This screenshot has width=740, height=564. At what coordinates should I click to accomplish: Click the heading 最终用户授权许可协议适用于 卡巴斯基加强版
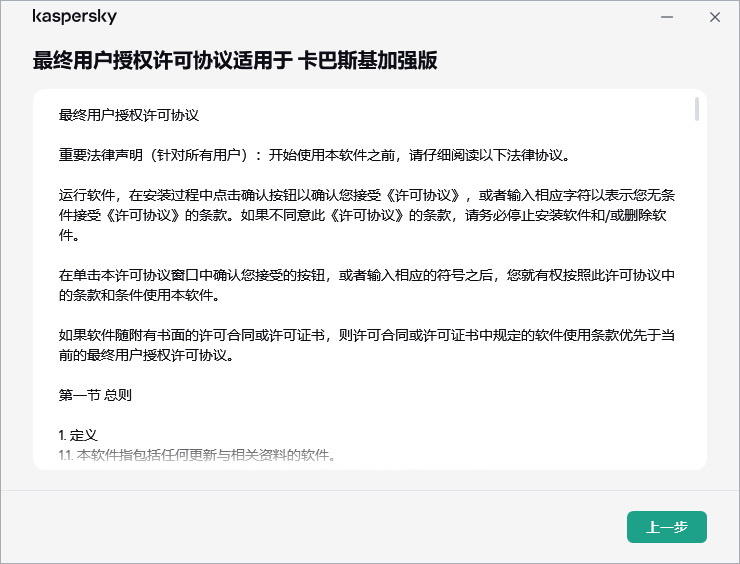235,61
